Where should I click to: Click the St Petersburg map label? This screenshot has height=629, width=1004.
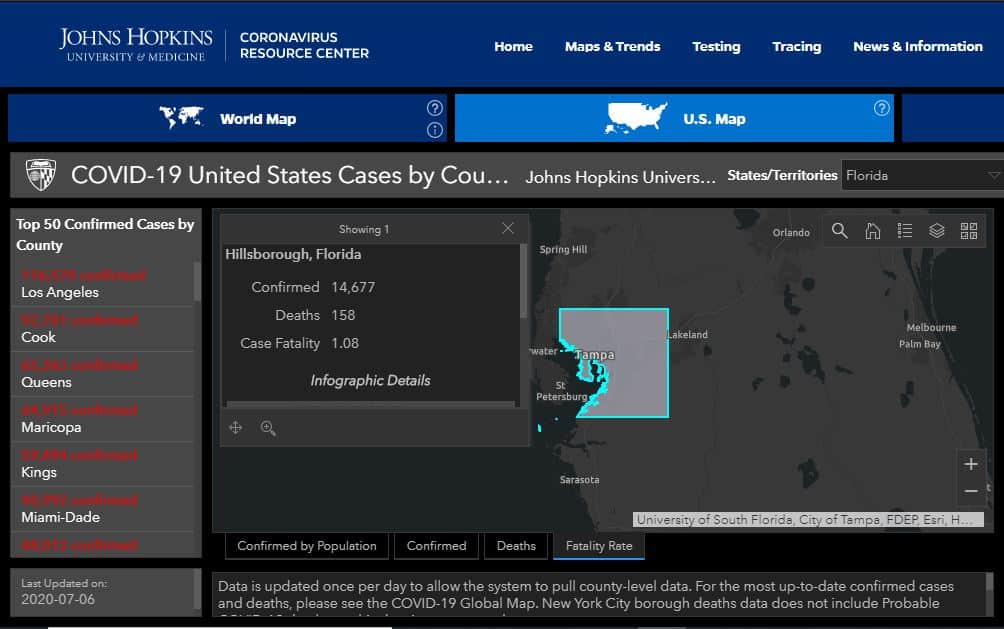coord(562,391)
